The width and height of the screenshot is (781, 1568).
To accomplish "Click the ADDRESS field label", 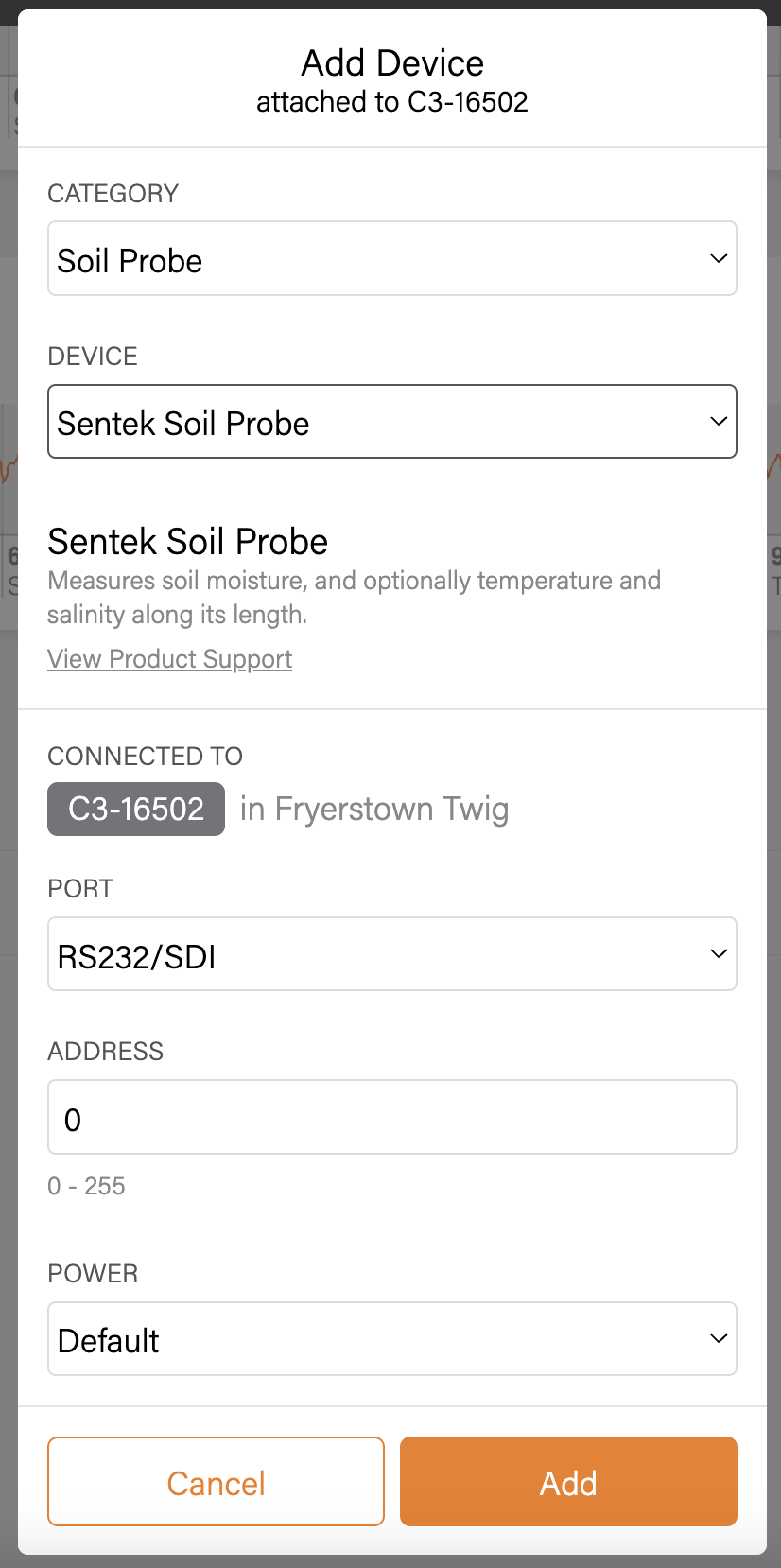I will coord(106,1052).
